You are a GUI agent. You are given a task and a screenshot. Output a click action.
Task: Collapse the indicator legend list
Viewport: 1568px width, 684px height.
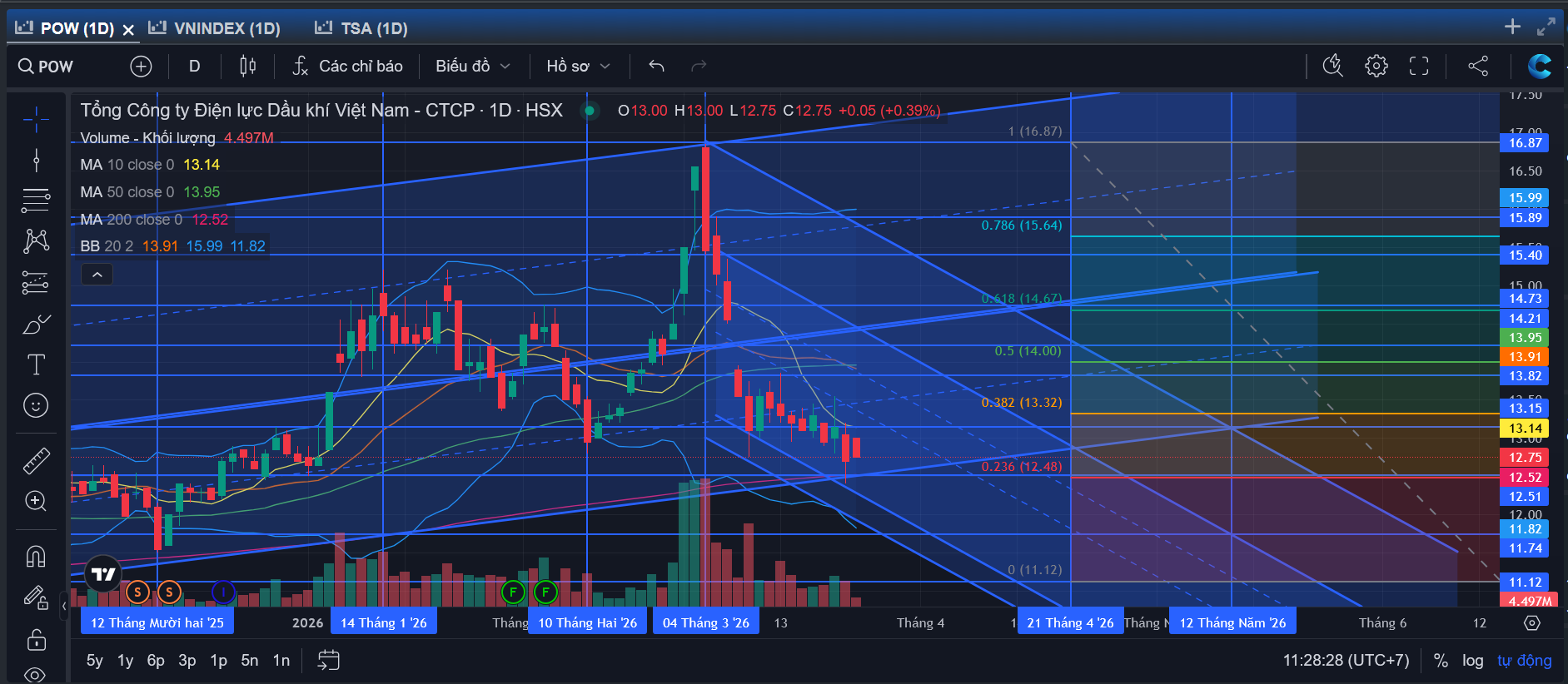coord(97,275)
